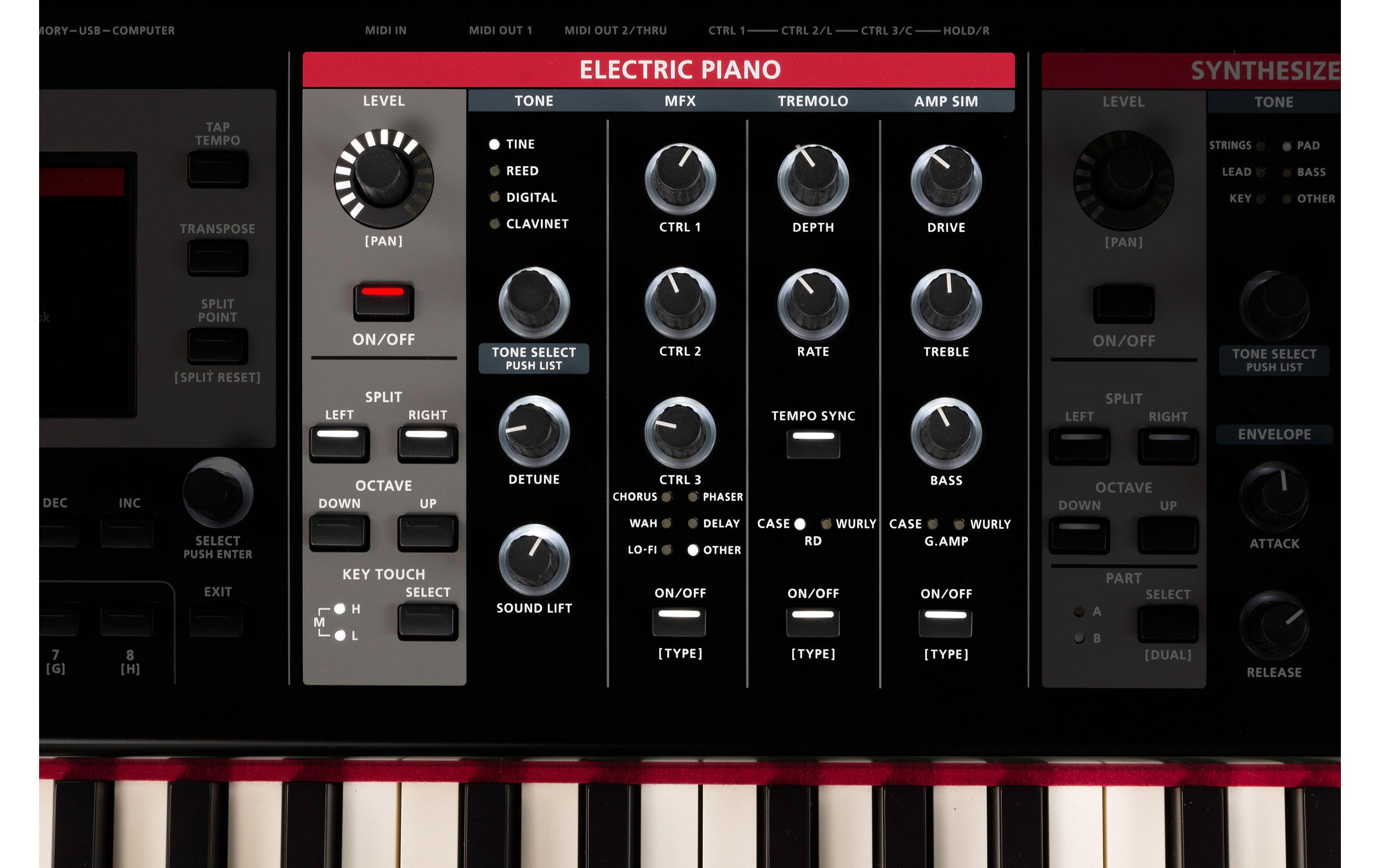Adjust the amp sim BASS knob
The image size is (1380, 868).
[x=946, y=433]
